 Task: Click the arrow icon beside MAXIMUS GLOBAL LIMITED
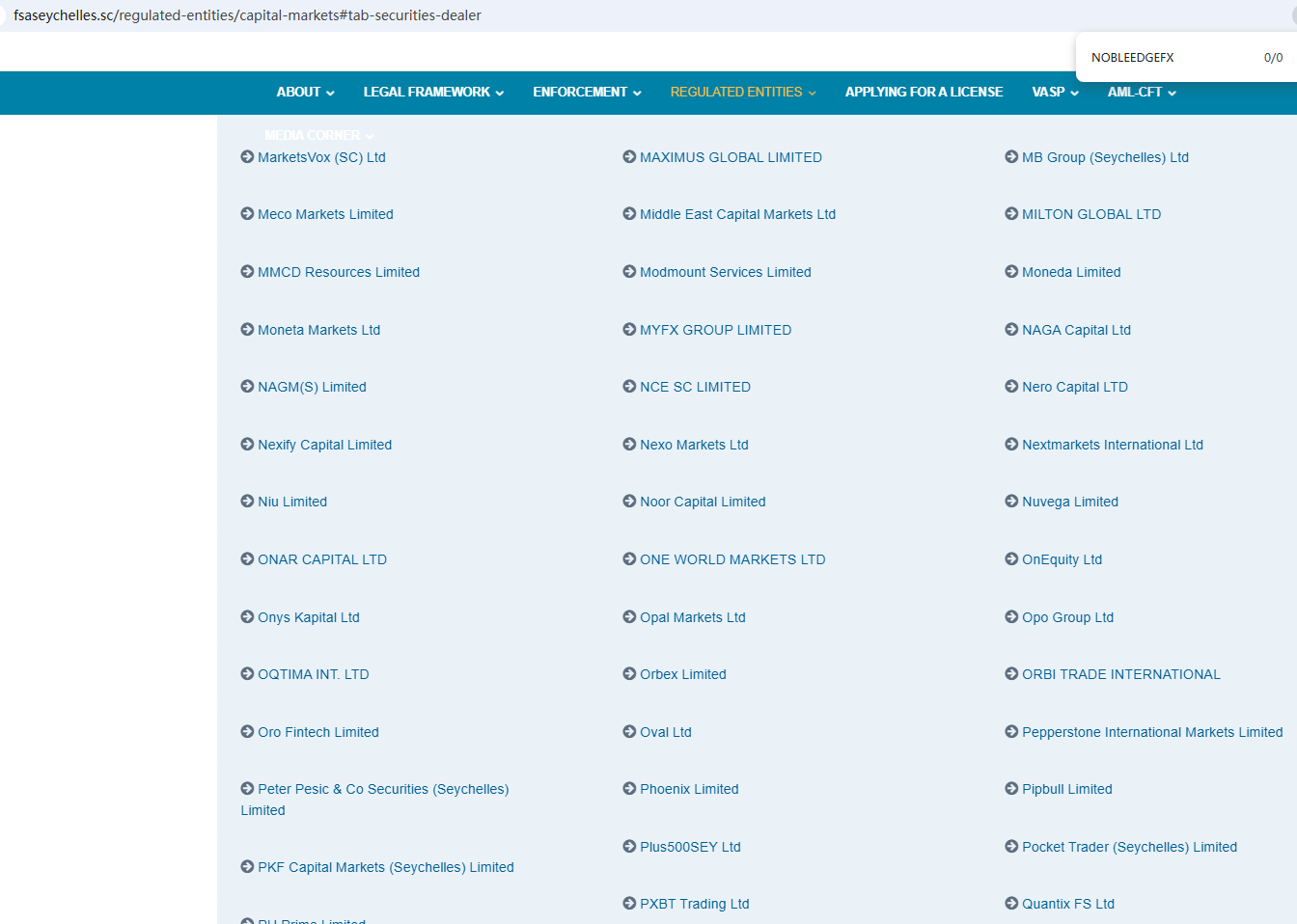(629, 156)
